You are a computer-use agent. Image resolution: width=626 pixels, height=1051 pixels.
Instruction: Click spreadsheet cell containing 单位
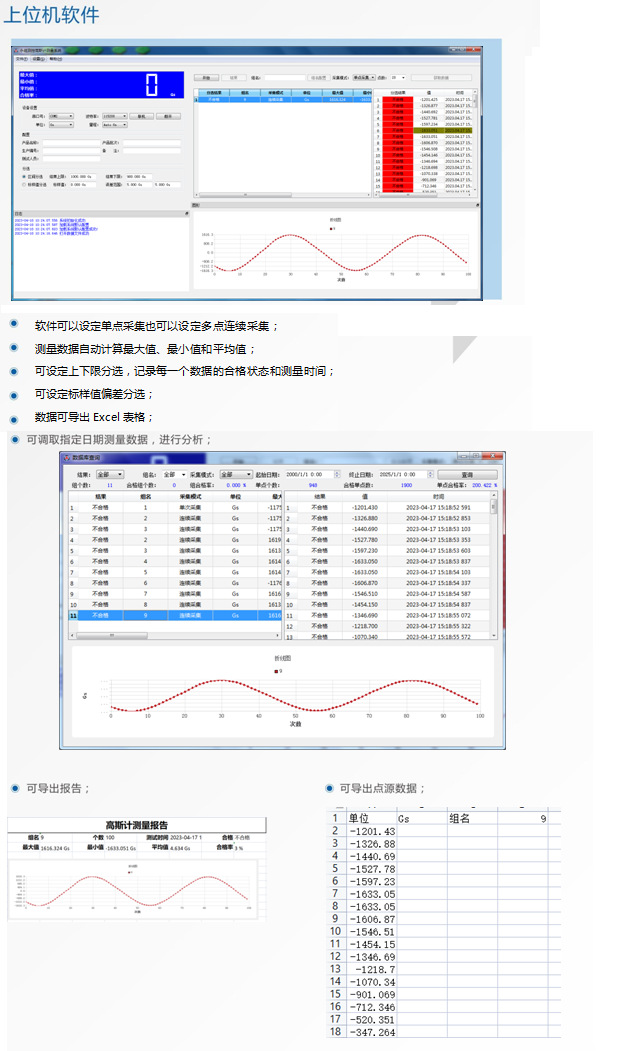[x=371, y=818]
